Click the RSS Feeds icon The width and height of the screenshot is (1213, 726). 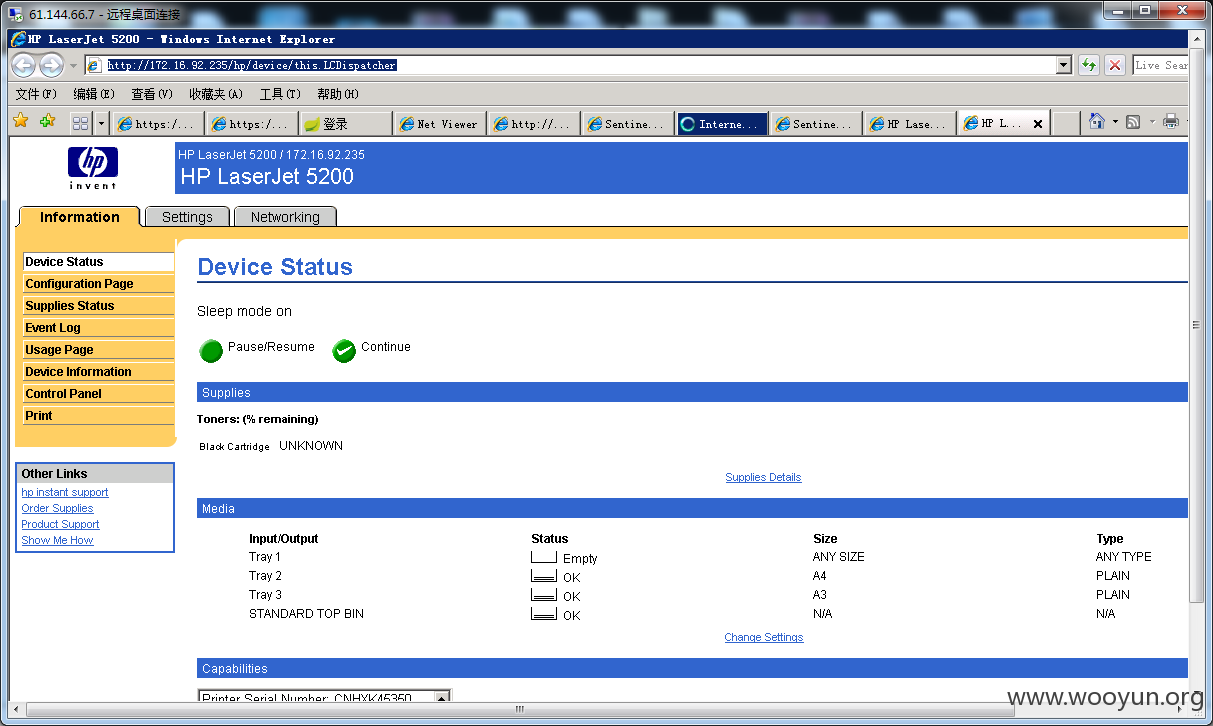coord(1133,122)
